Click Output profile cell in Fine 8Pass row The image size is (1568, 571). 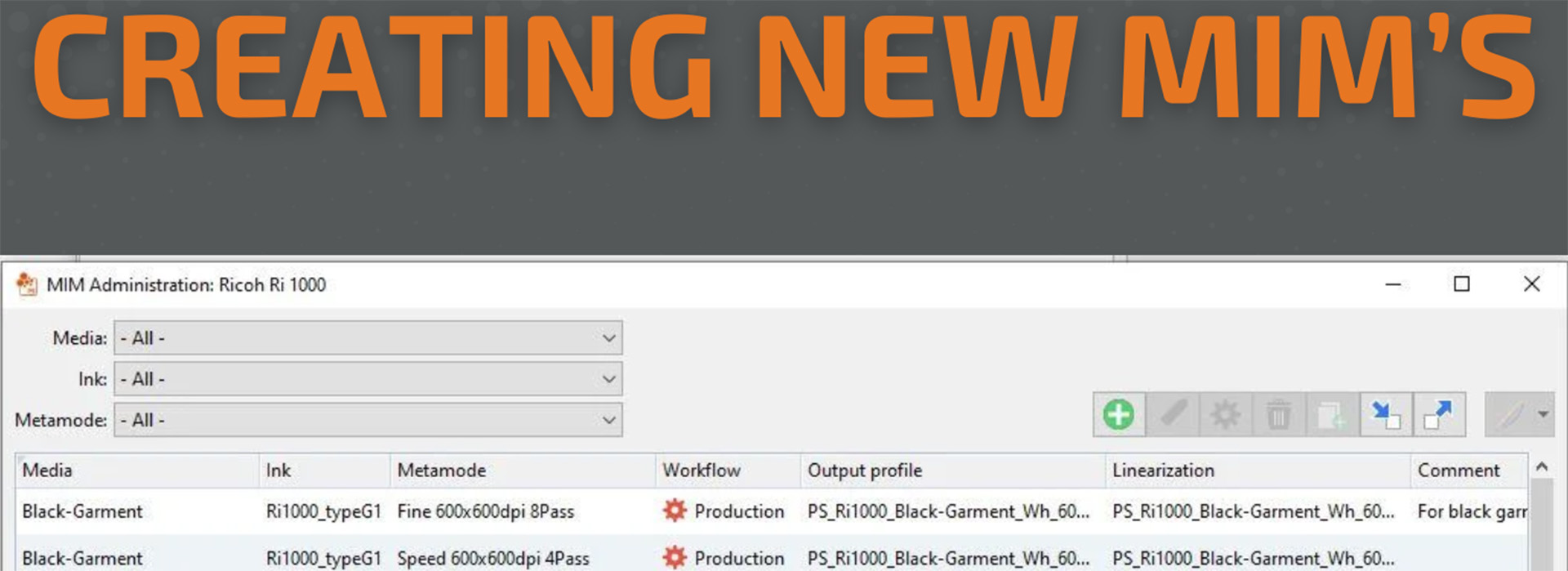(949, 511)
